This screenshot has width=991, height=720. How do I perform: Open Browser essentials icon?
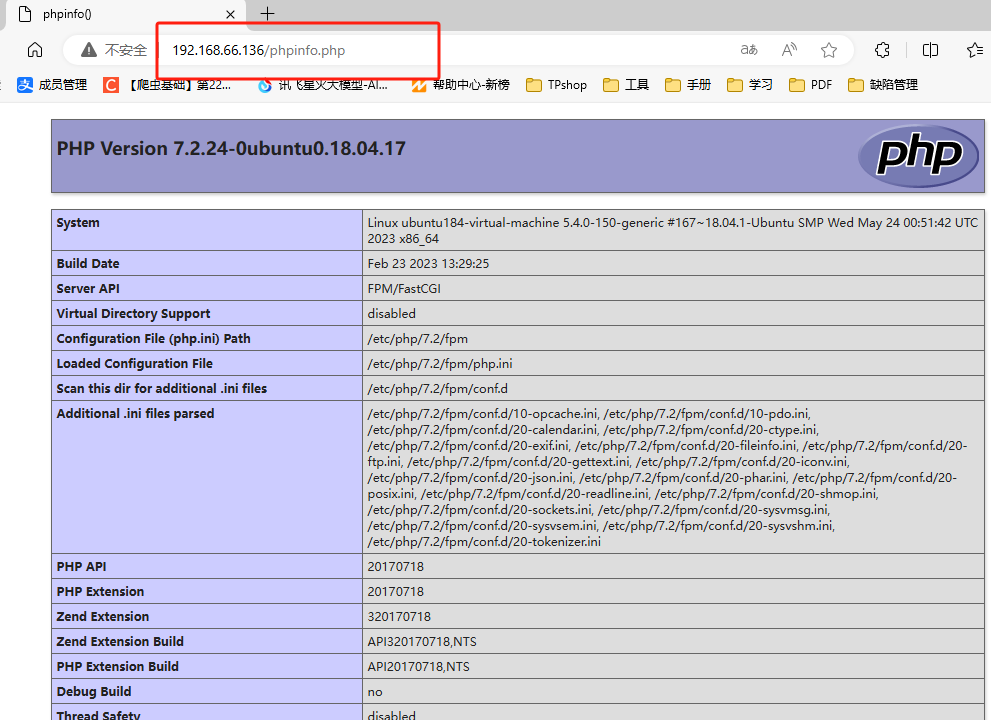coord(883,49)
